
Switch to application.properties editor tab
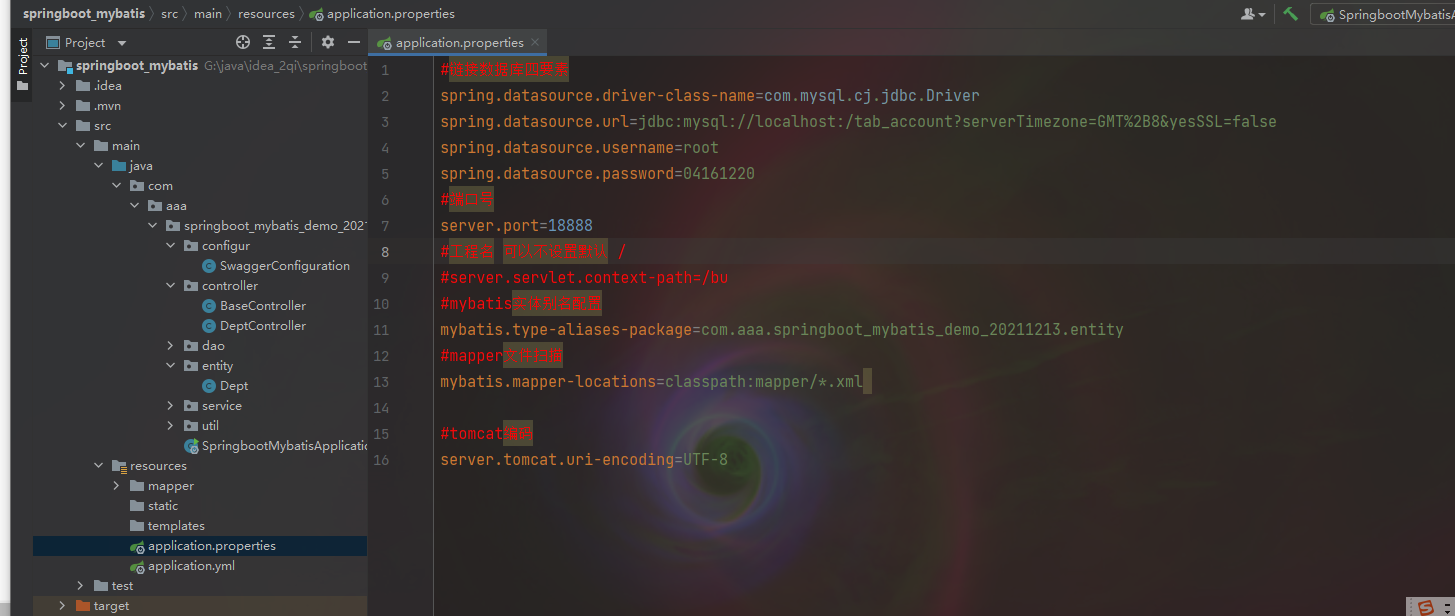point(459,42)
